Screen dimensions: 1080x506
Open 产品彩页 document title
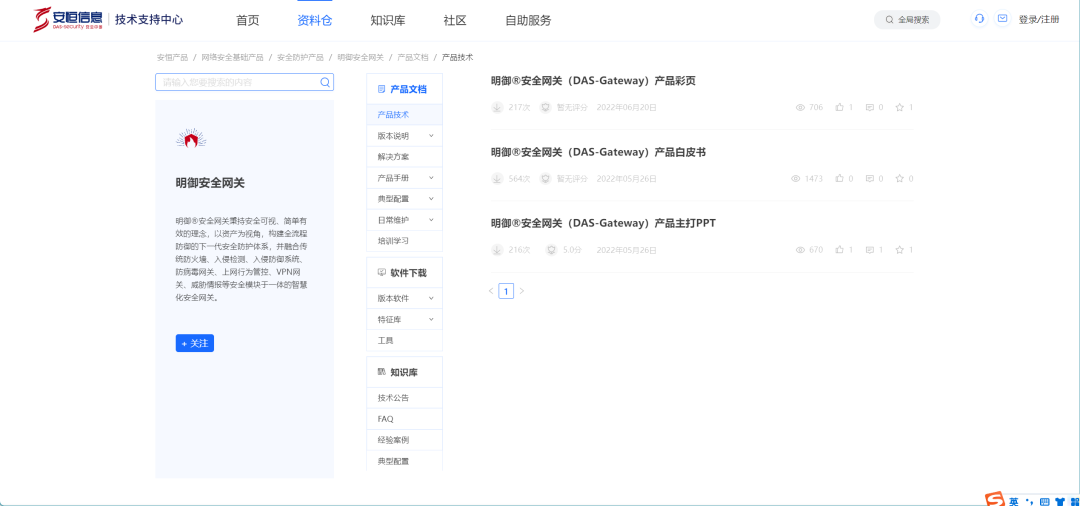pos(593,81)
